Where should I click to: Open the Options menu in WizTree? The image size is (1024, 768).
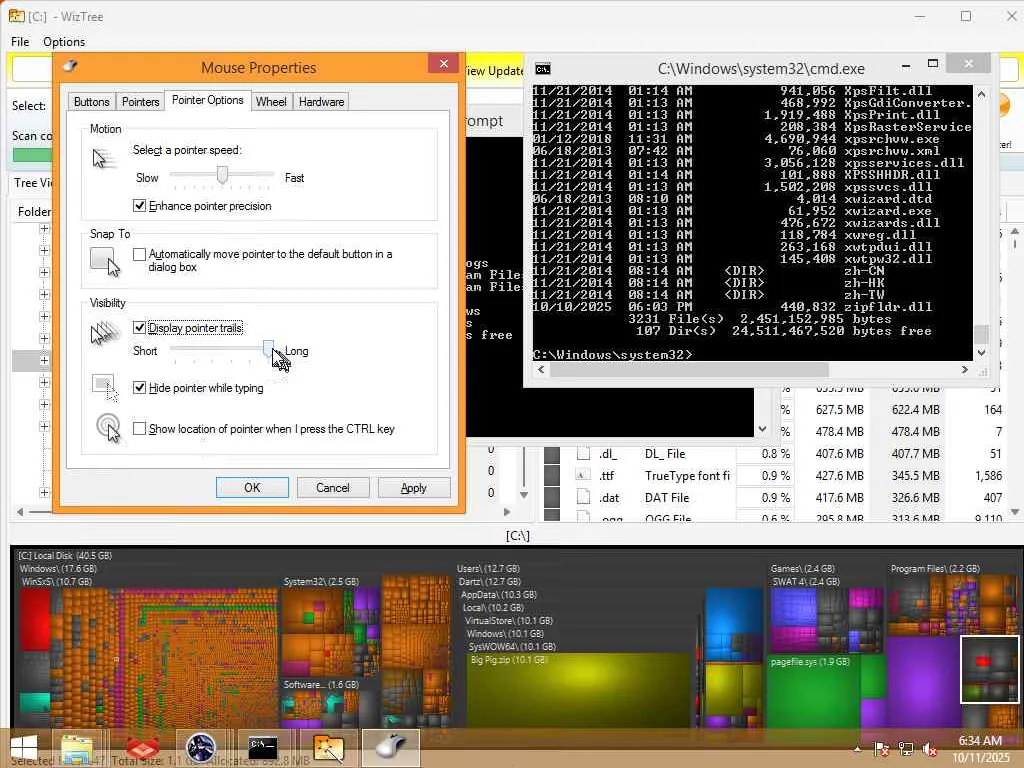(64, 41)
